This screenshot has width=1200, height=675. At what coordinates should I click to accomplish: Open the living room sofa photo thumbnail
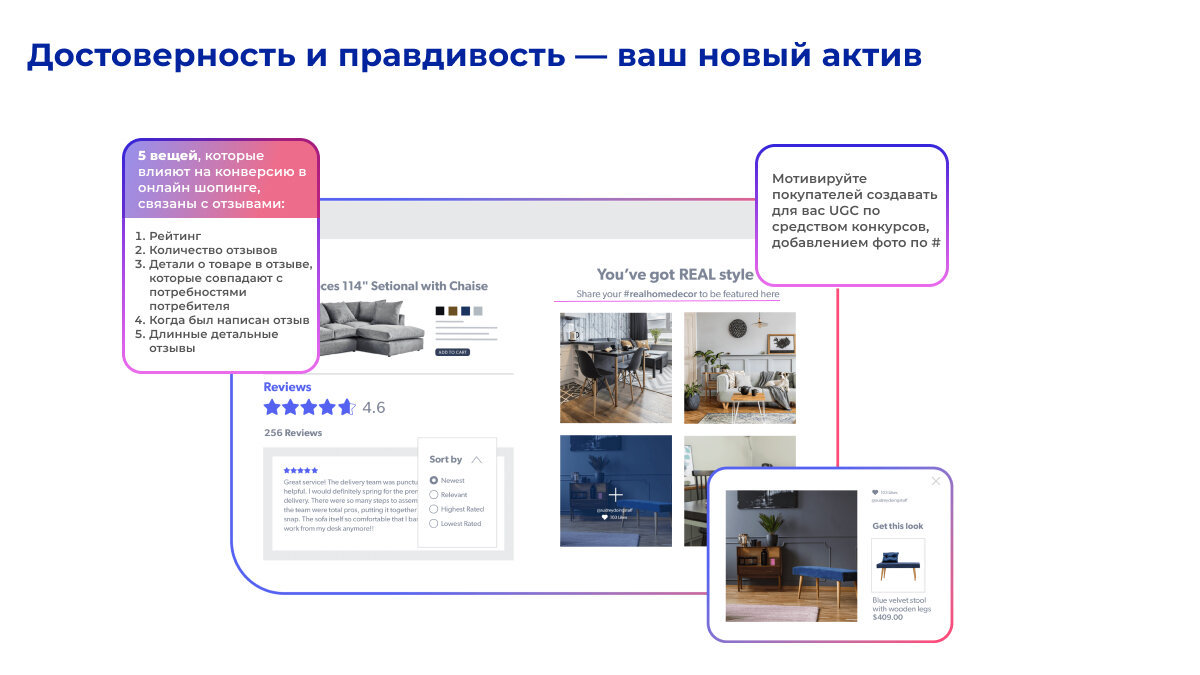tap(740, 367)
